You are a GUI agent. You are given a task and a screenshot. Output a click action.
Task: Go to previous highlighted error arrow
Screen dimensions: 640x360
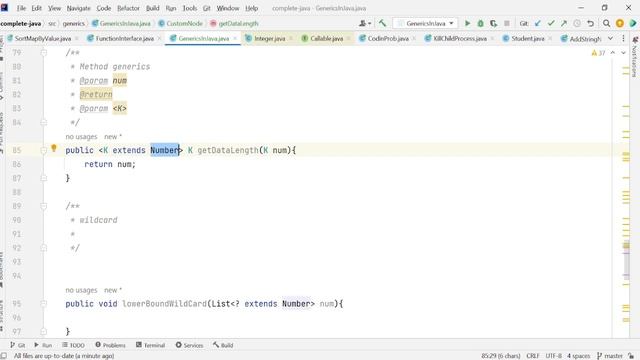(613, 53)
